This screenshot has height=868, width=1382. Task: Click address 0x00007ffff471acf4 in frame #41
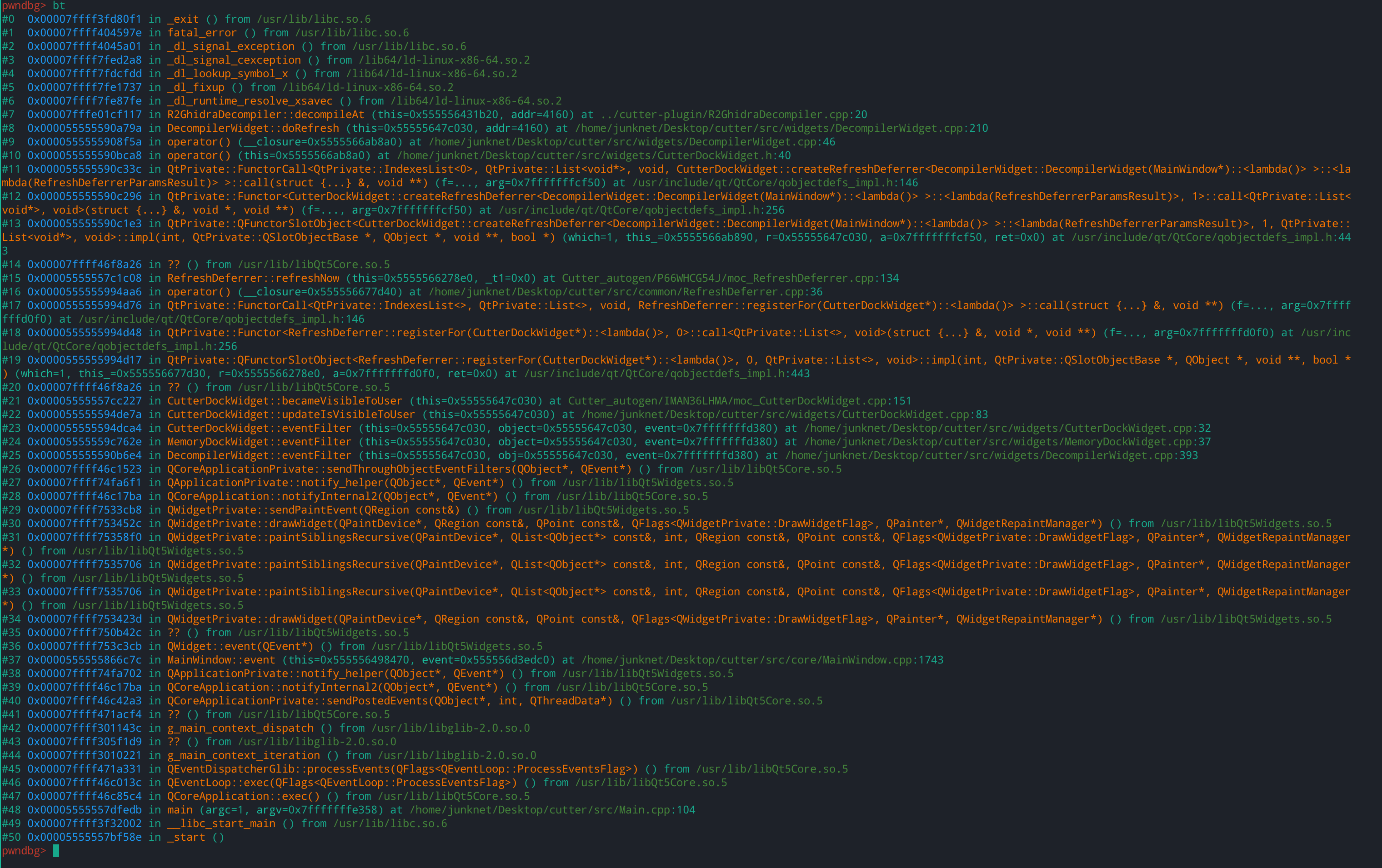coord(85,715)
